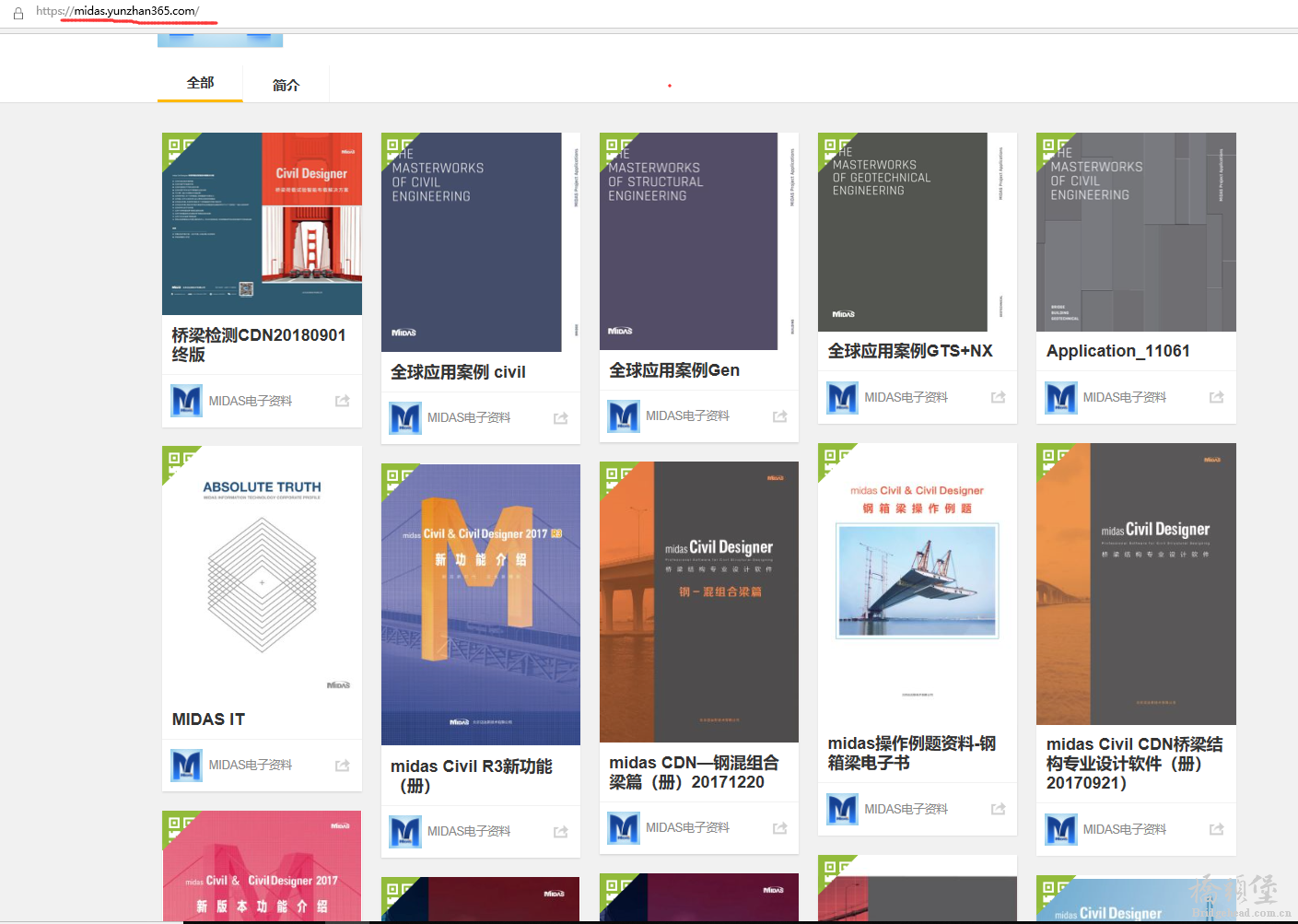Screen dimensions: 1298x924
Task: Share the midas CDN—钢混组合梁篇 book
Action: [x=780, y=828]
